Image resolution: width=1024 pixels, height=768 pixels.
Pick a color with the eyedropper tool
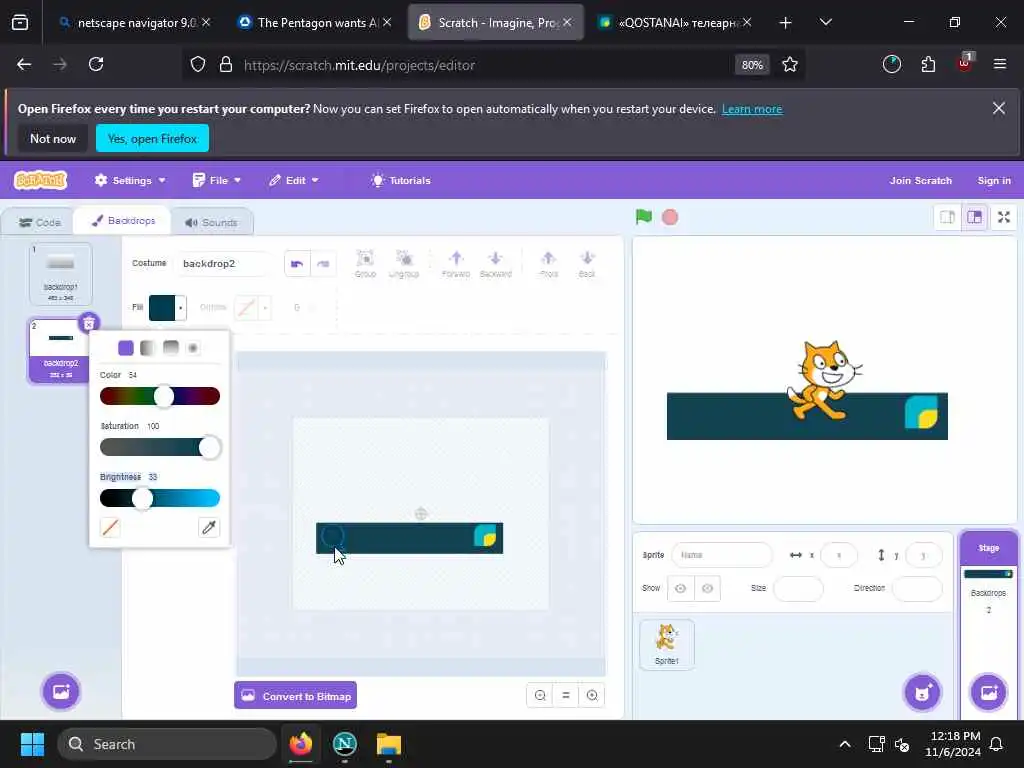209,527
